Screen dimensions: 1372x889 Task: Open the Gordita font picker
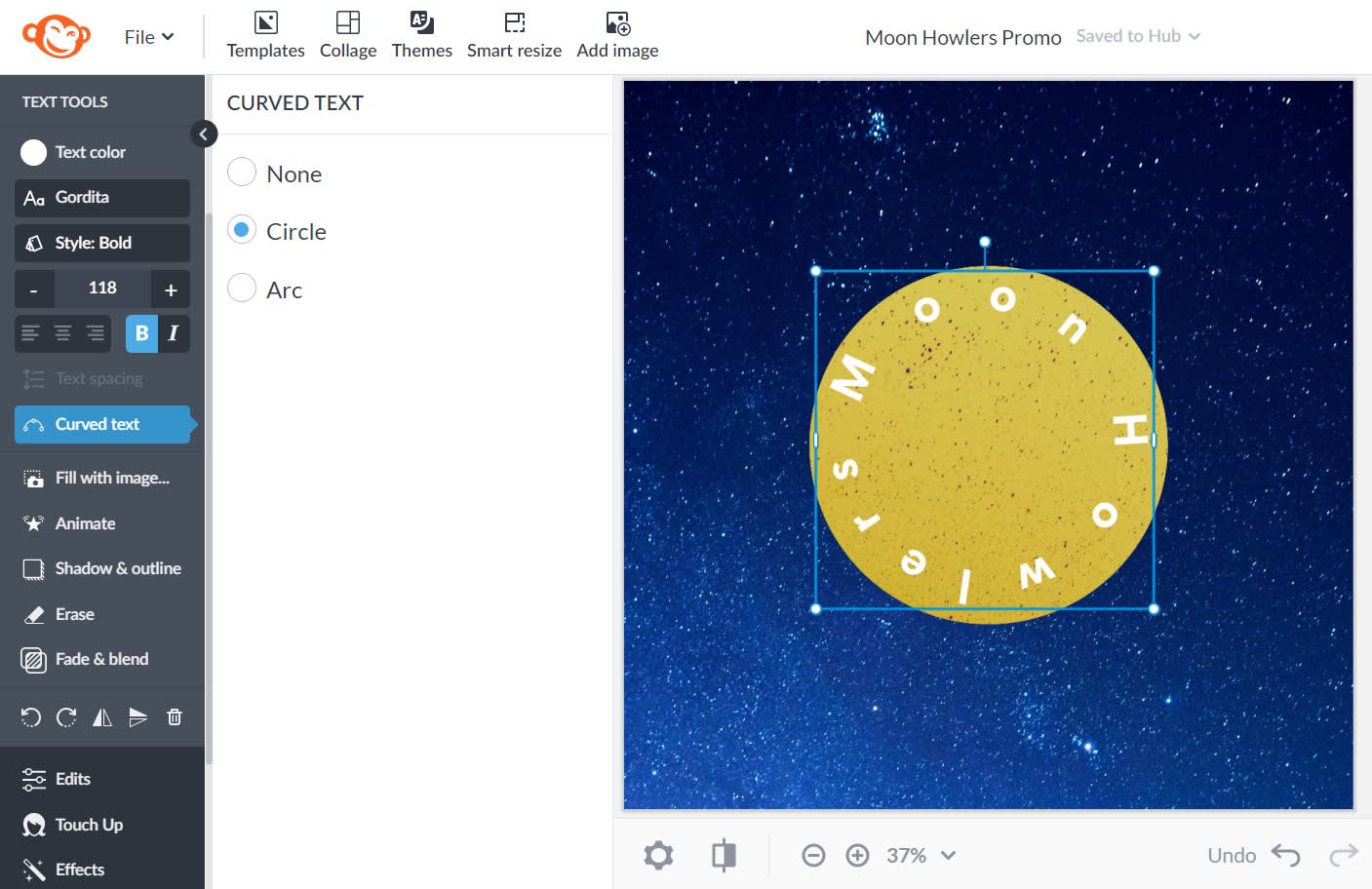click(x=102, y=198)
